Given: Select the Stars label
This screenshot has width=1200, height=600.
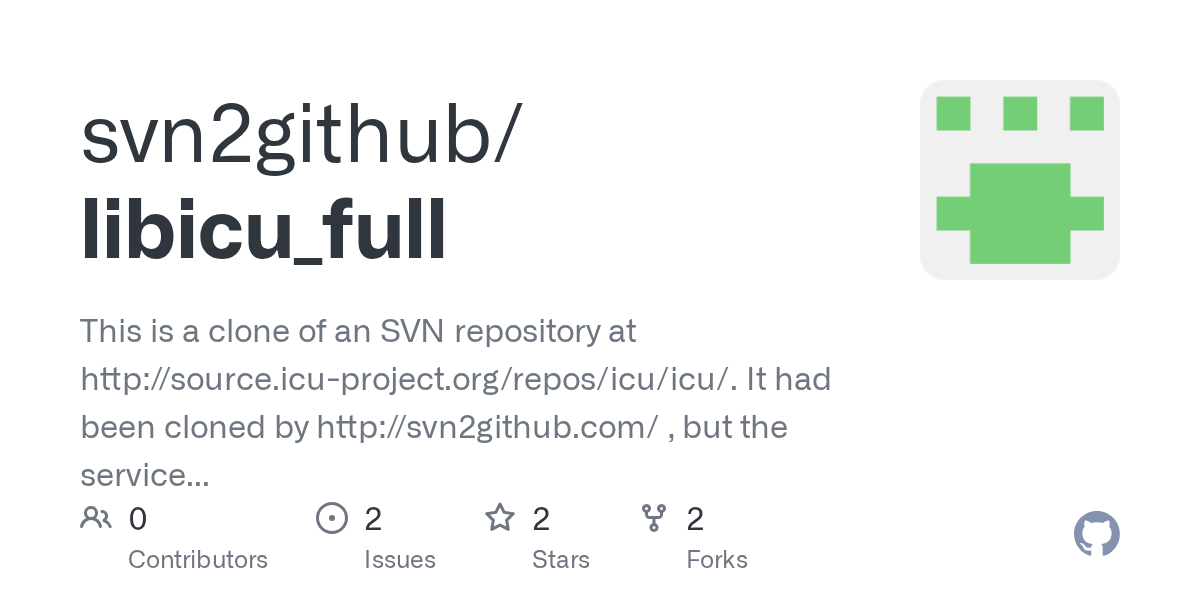Looking at the screenshot, I should point(561,559).
